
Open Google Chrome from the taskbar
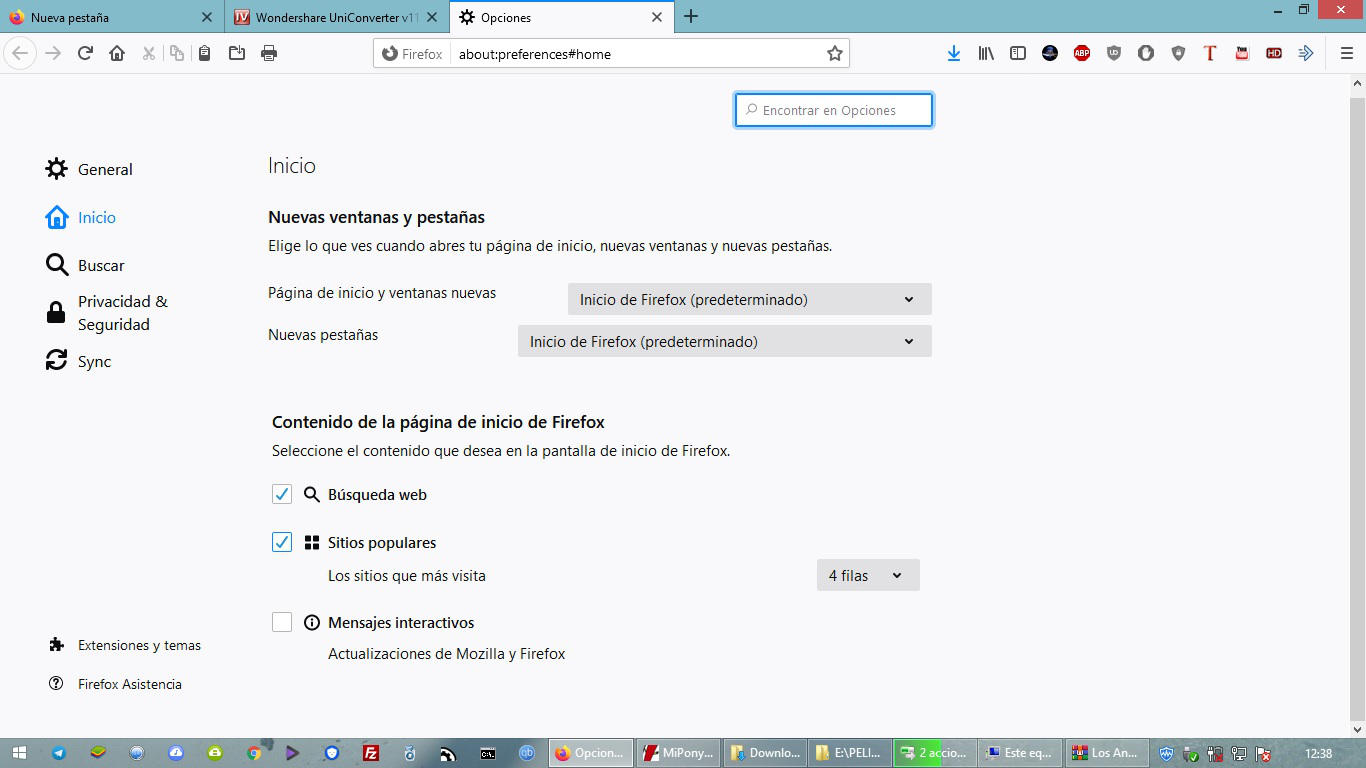(254, 753)
